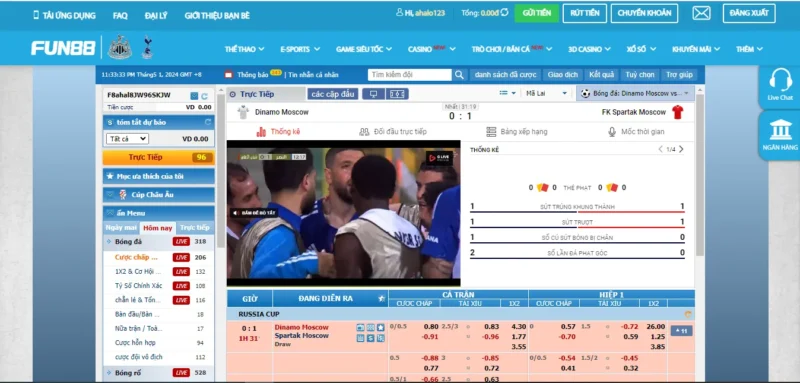
Task: Refresh the RUSSIA CUP league odds
Action: [688, 314]
